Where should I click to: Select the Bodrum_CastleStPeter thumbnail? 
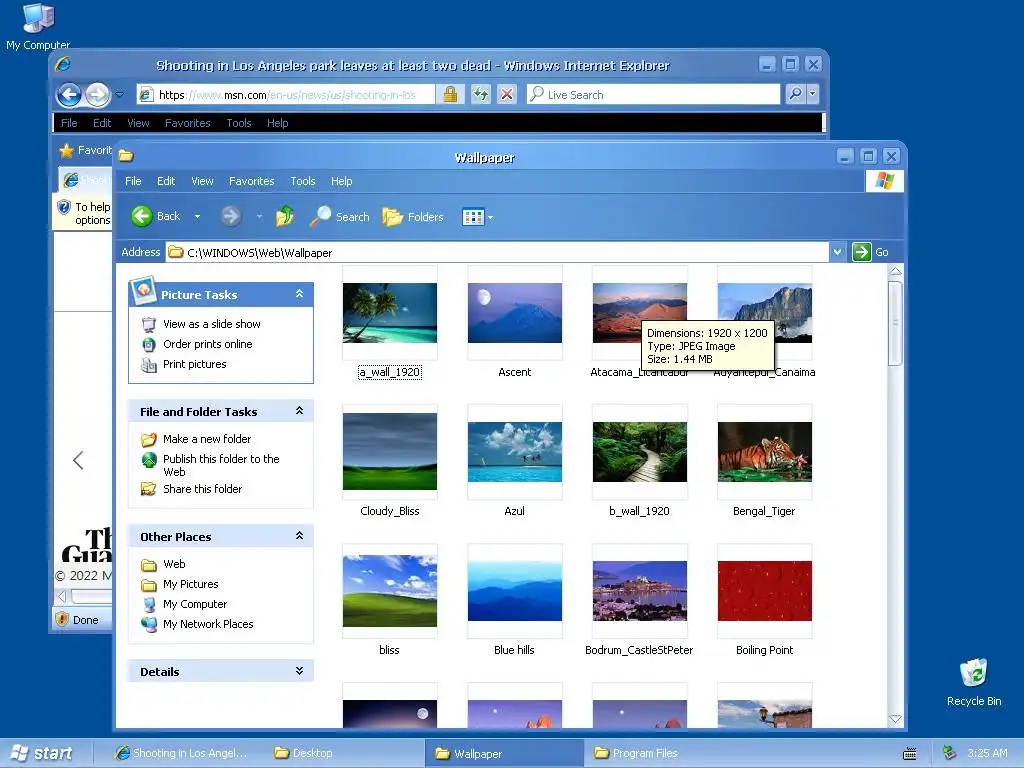[640, 591]
